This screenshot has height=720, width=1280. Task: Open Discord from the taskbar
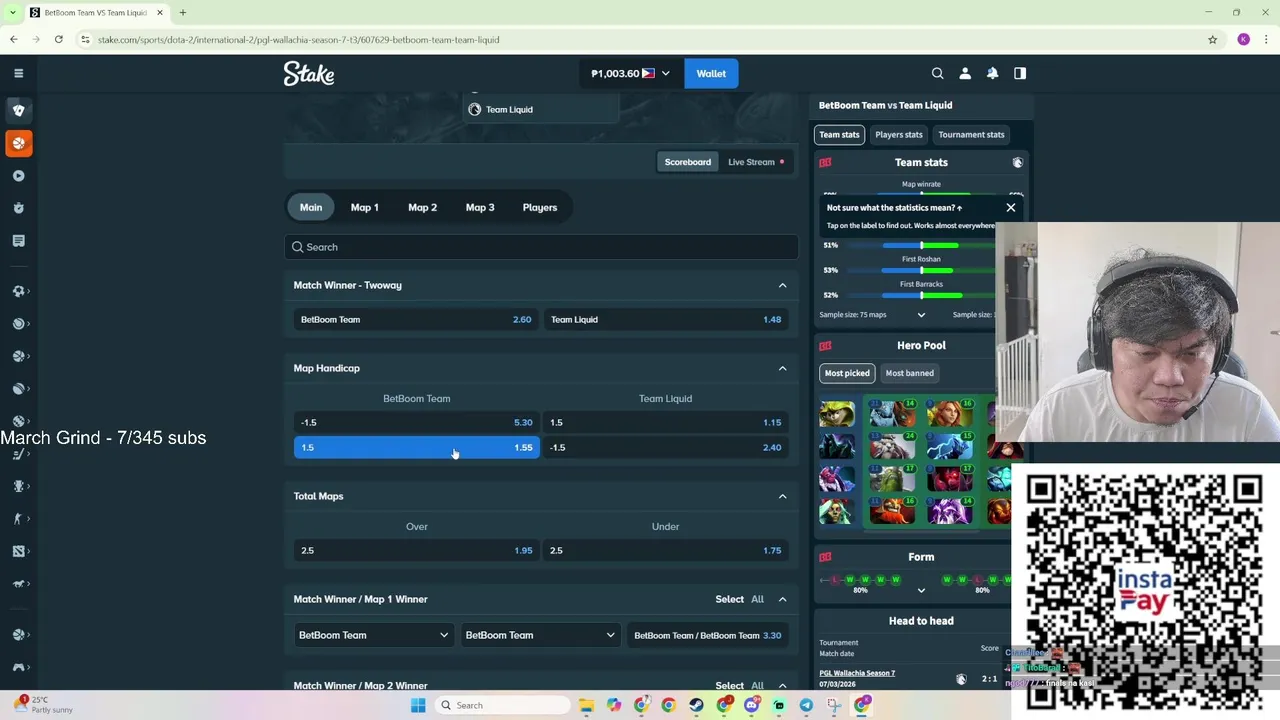[x=752, y=705]
